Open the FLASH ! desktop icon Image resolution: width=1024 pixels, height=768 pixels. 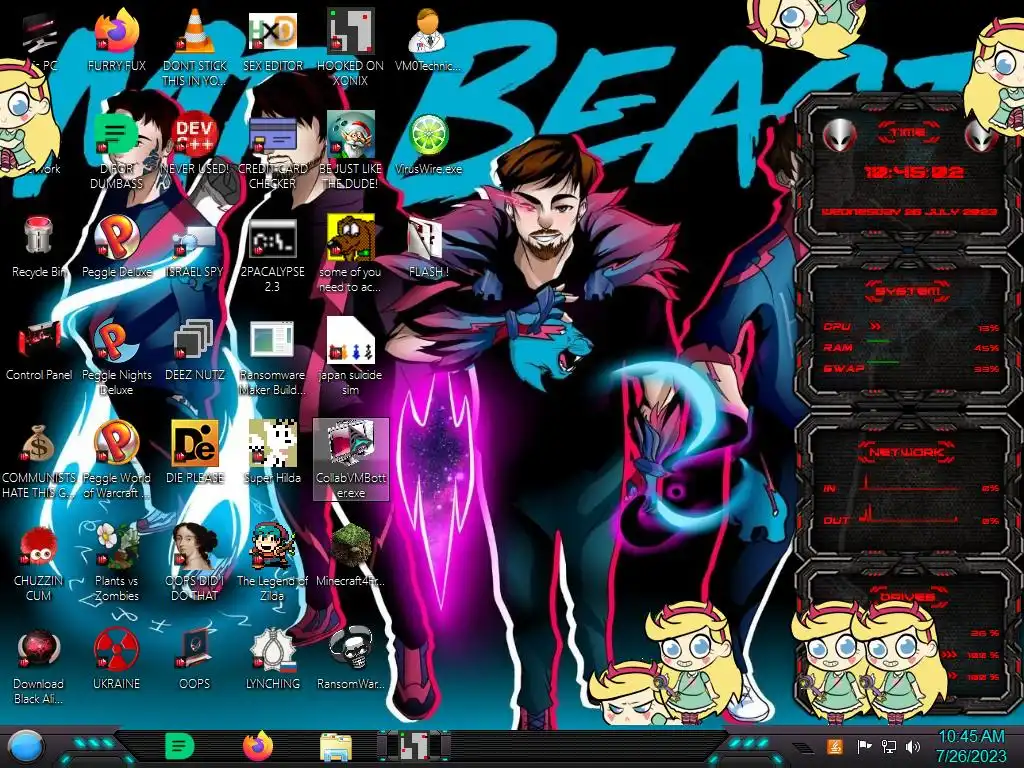click(428, 247)
